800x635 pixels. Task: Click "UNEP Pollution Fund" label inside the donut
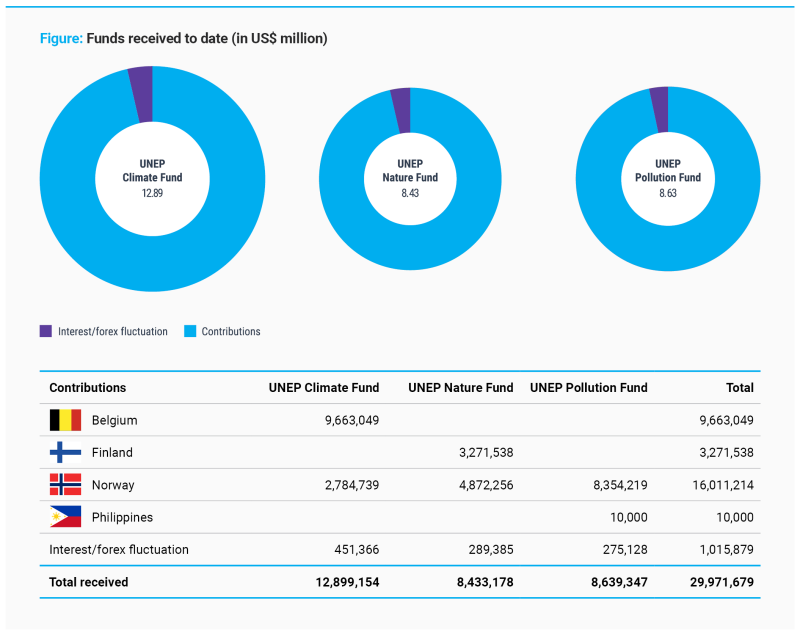pyautogui.click(x=668, y=170)
